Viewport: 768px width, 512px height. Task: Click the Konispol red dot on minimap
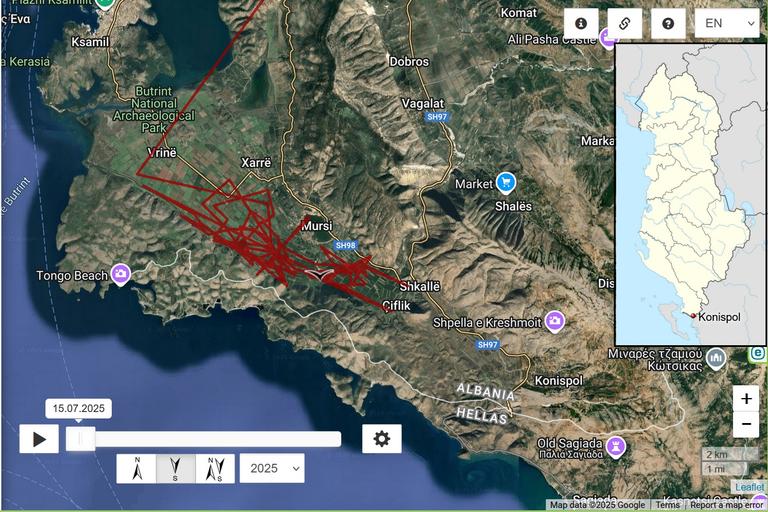click(x=693, y=316)
